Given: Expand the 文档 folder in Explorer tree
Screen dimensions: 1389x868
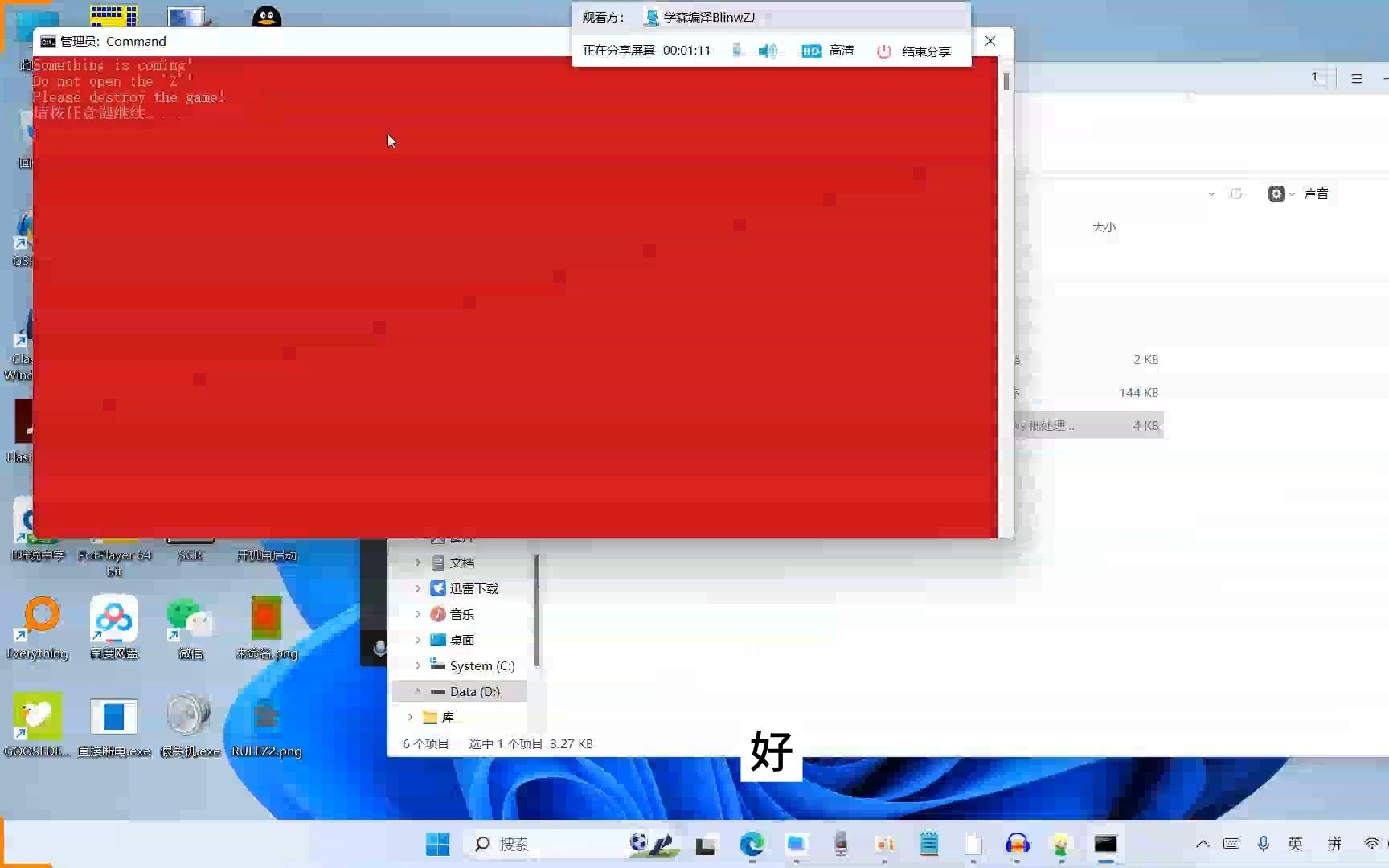Looking at the screenshot, I should (x=418, y=563).
